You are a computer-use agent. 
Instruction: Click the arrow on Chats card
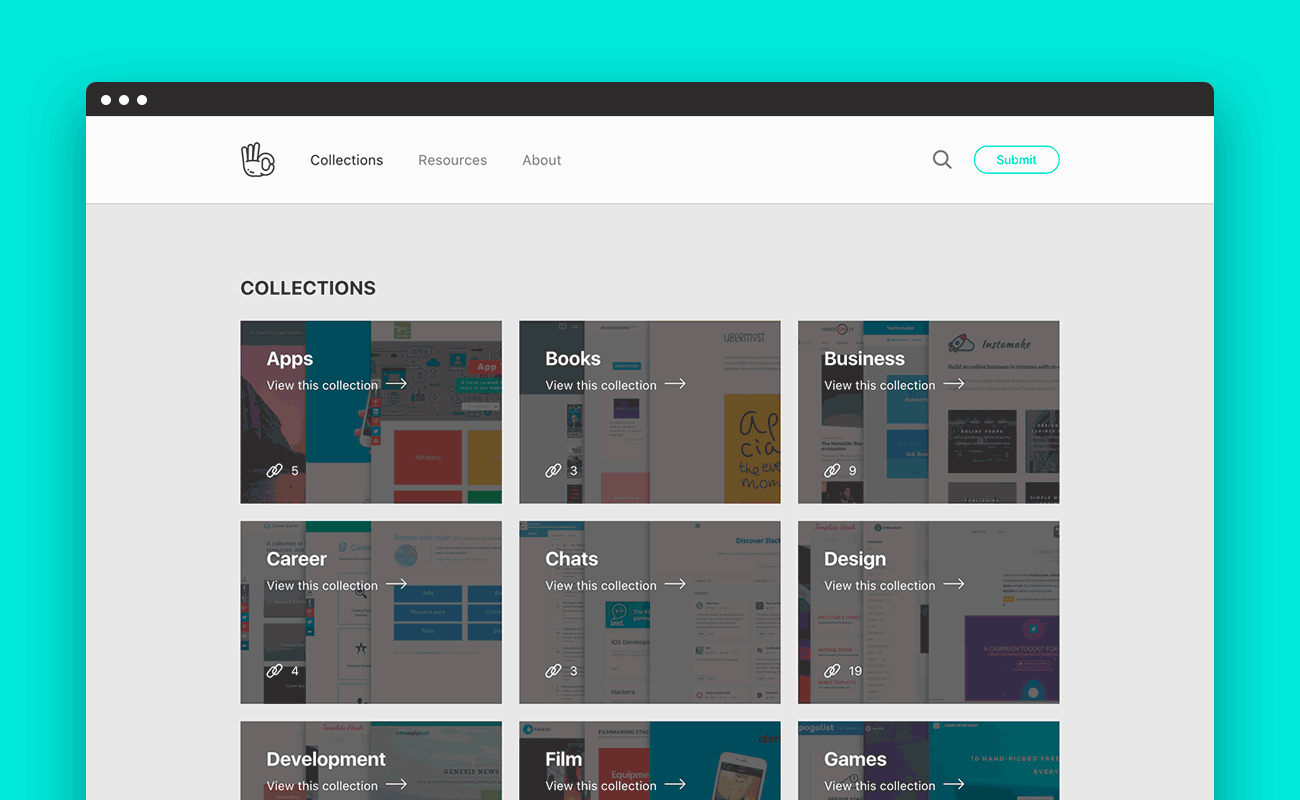pos(675,584)
